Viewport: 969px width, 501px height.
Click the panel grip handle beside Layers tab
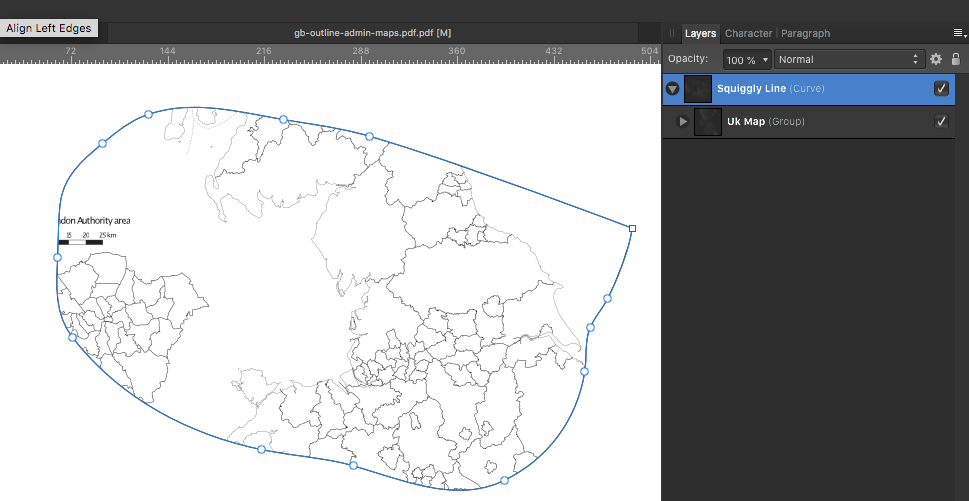click(x=672, y=33)
